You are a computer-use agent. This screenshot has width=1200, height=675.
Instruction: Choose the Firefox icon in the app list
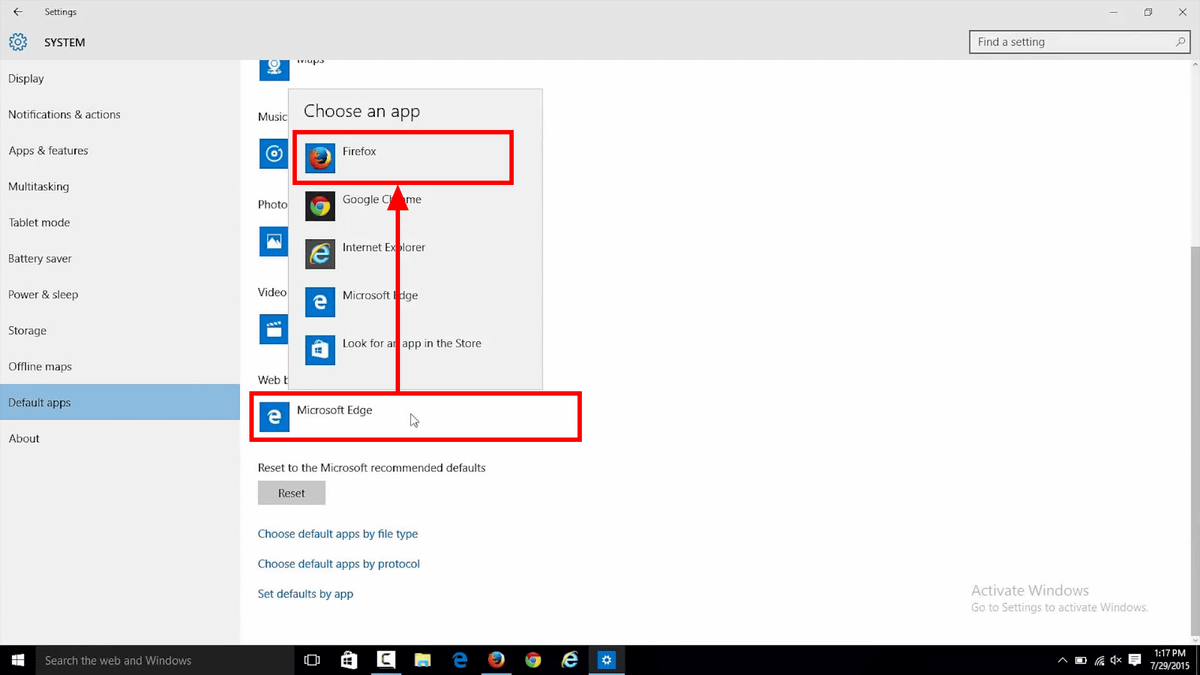tap(320, 158)
